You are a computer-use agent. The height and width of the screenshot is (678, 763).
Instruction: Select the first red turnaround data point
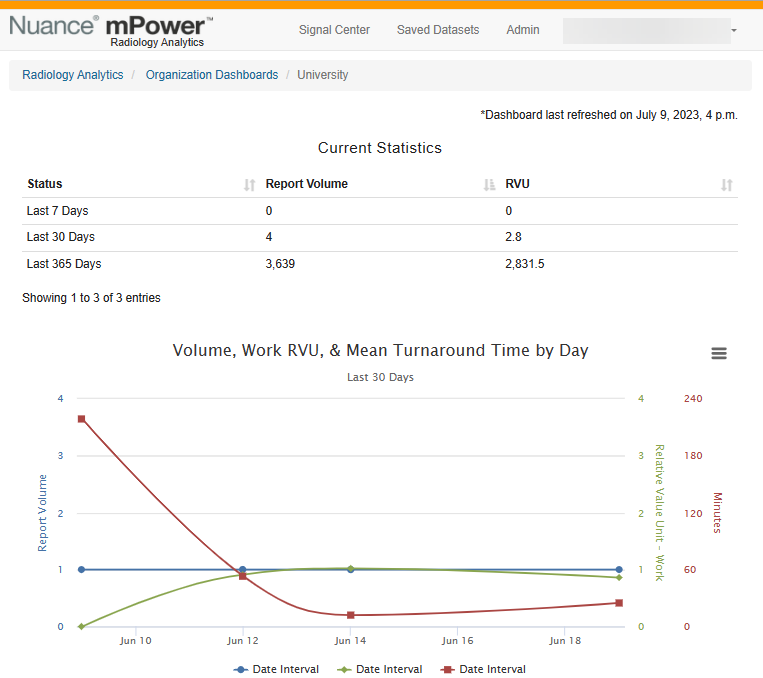click(x=82, y=419)
